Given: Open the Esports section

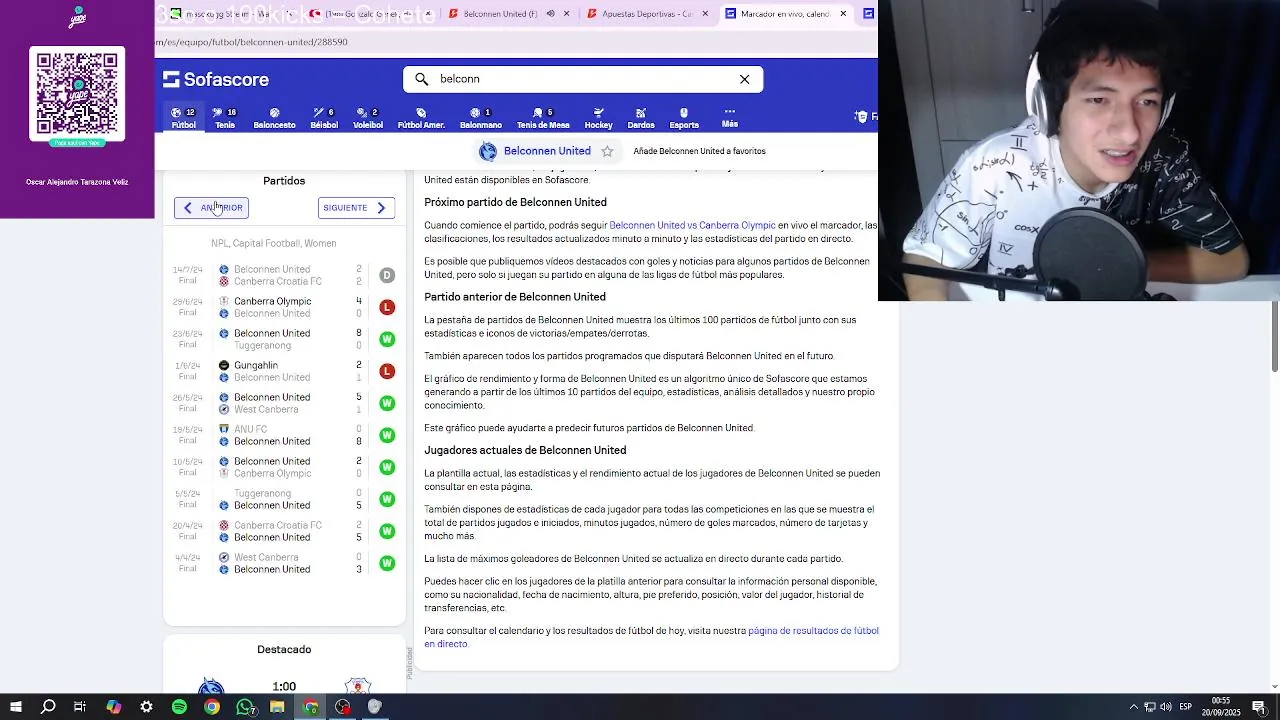Looking at the screenshot, I should pos(684,118).
